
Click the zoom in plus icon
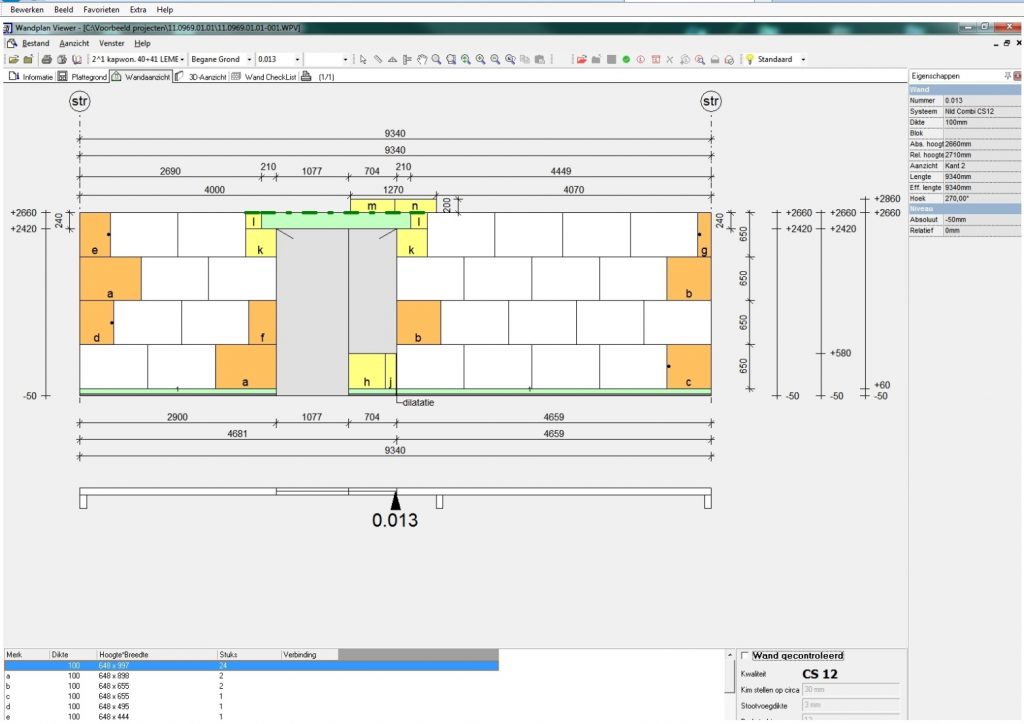click(481, 59)
